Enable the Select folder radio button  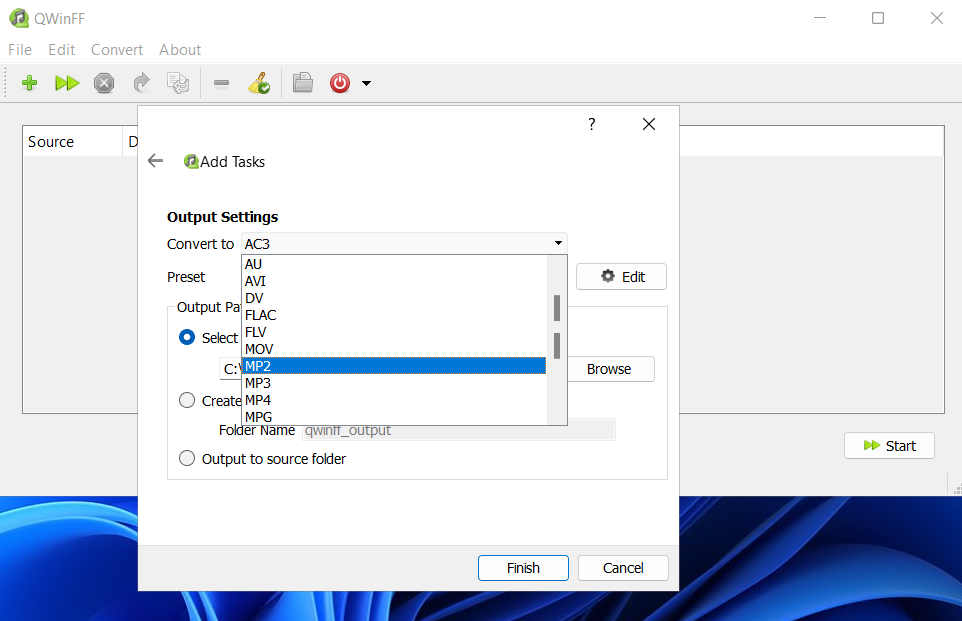[187, 338]
